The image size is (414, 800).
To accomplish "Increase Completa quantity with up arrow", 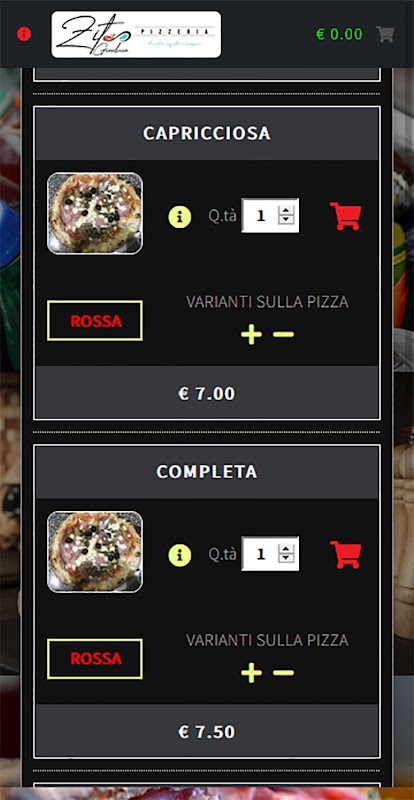I will [x=286, y=548].
